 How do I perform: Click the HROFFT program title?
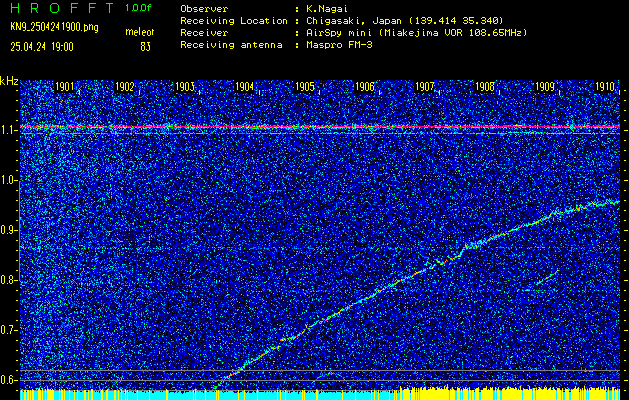[x=62, y=8]
